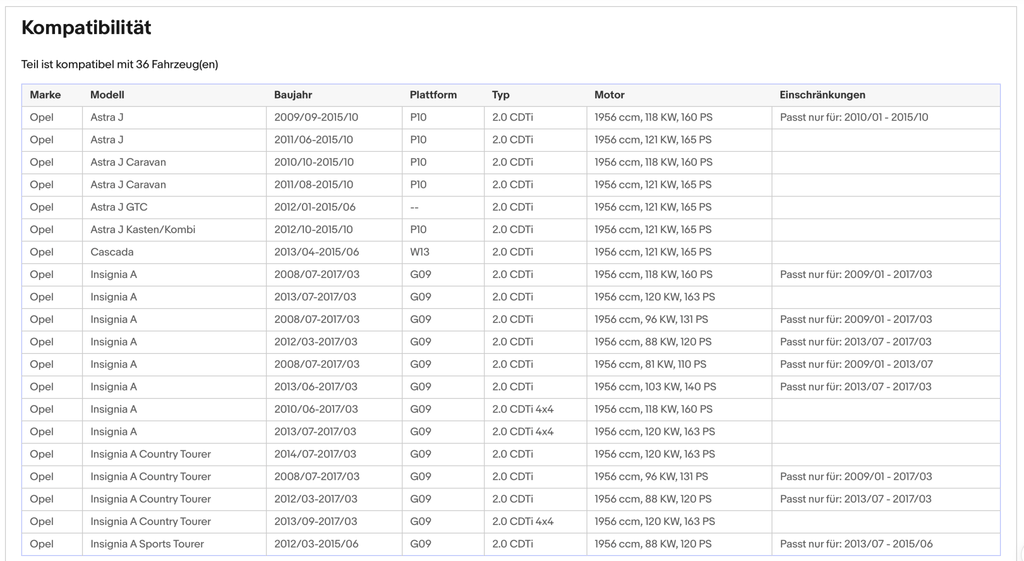The image size is (1024, 561).
Task: Click the 81 KW, 110 PS motor cell
Action: point(679,364)
